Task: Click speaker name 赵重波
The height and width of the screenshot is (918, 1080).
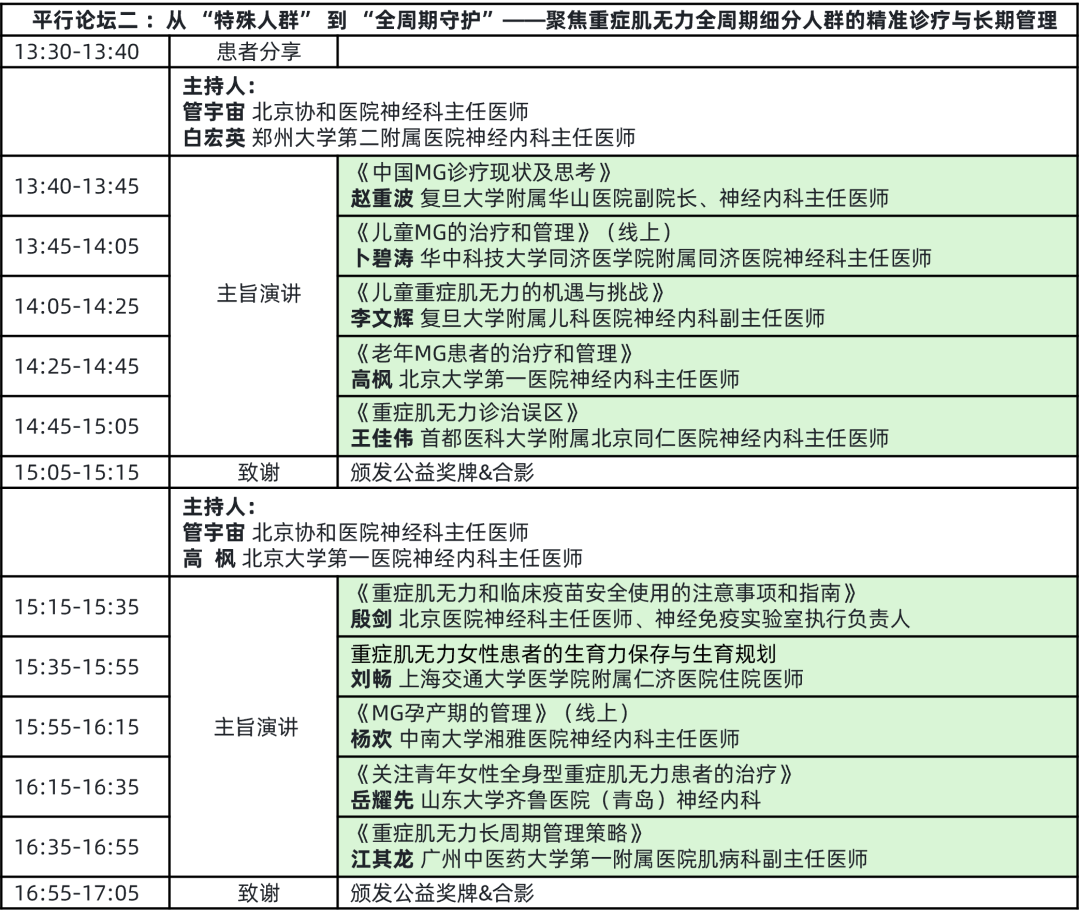Action: coord(382,198)
